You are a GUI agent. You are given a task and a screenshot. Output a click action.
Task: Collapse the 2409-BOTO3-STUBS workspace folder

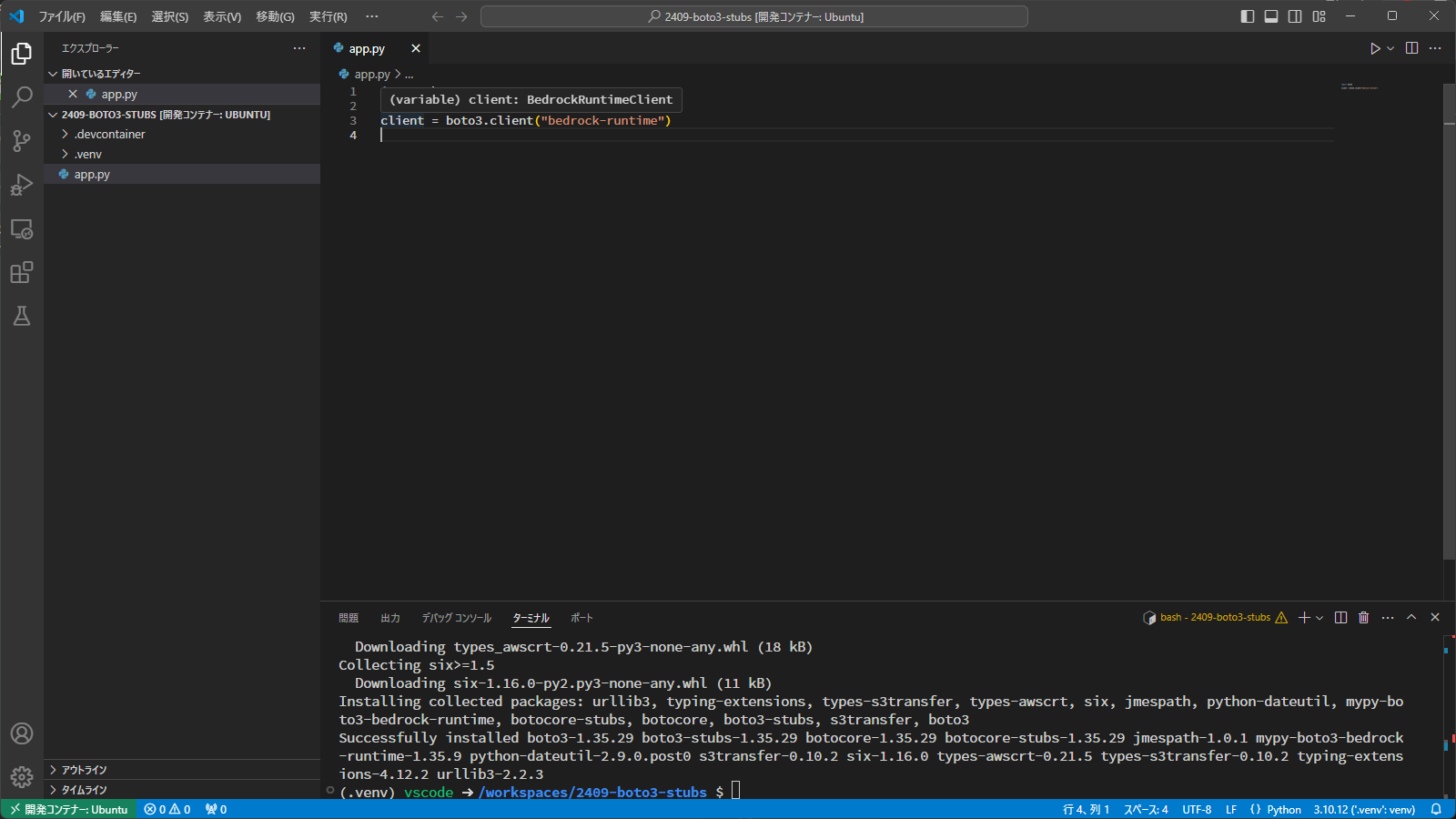[182, 115]
